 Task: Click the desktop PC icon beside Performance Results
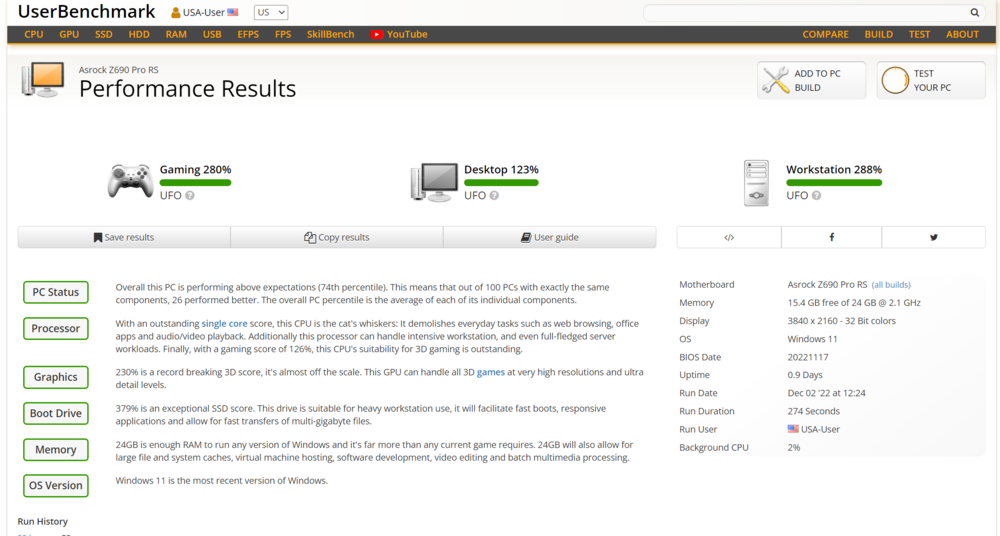coord(43,80)
